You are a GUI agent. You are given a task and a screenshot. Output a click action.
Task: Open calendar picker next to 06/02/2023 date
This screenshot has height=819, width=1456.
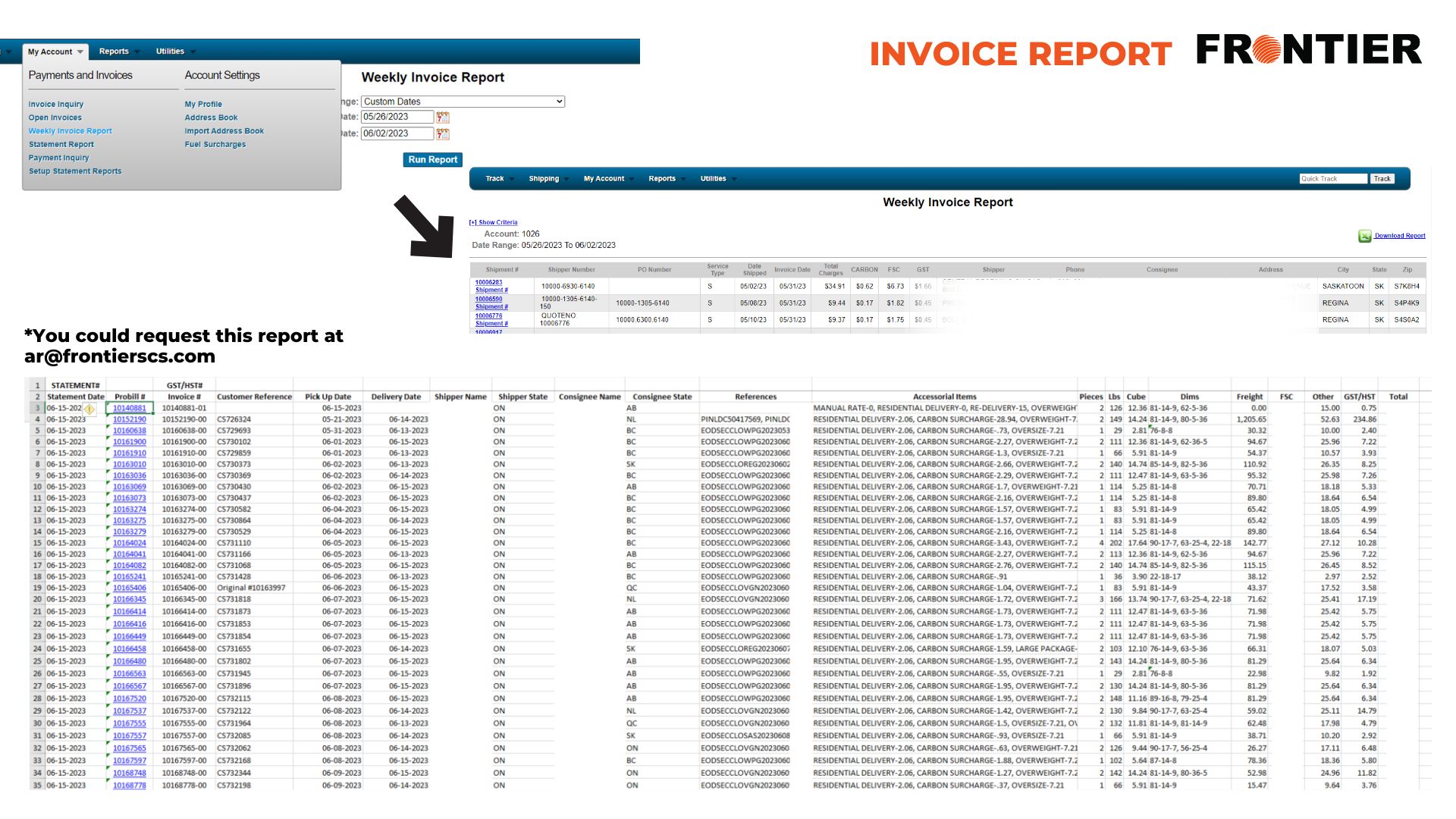click(x=443, y=133)
